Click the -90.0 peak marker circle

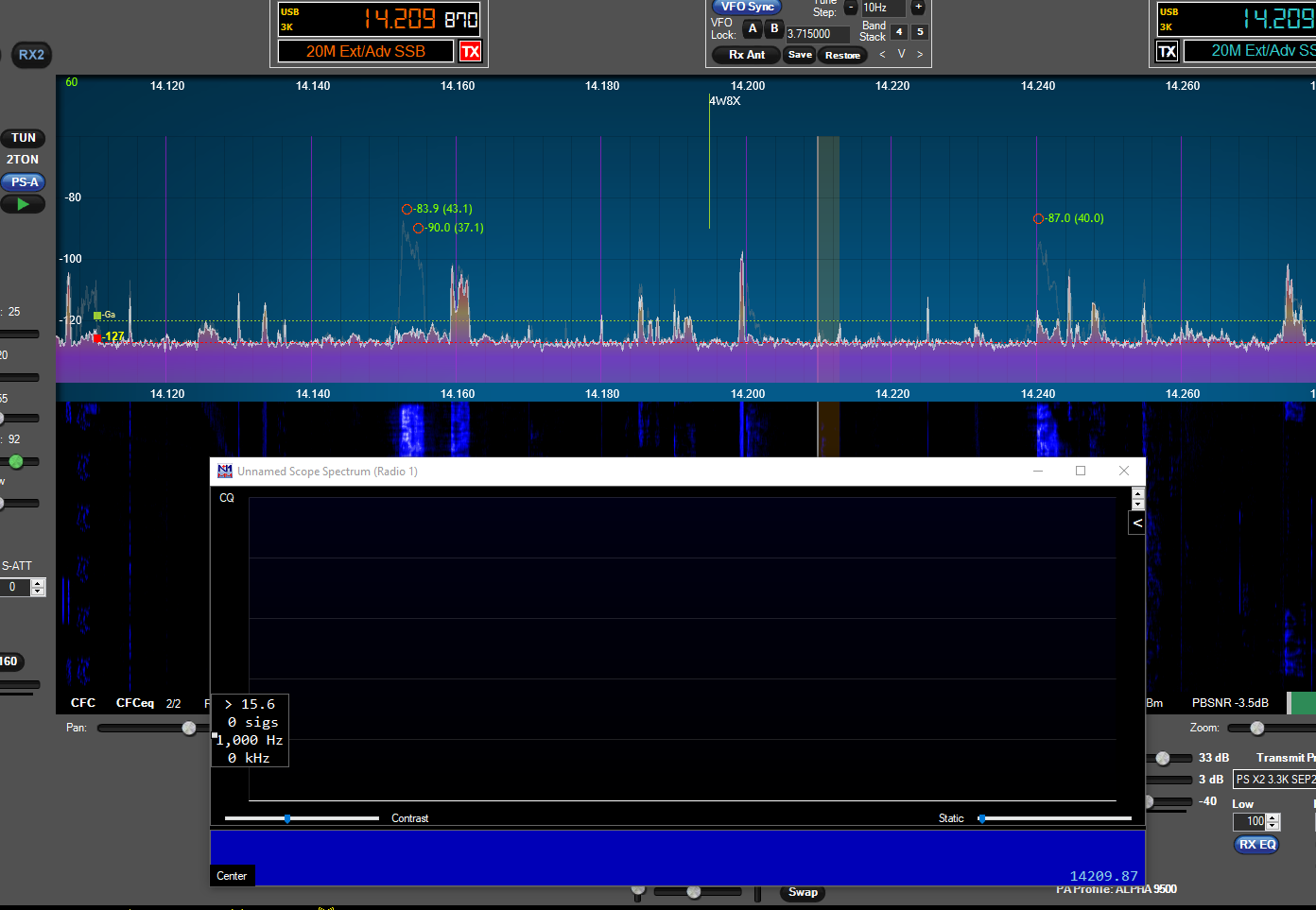tap(418, 228)
